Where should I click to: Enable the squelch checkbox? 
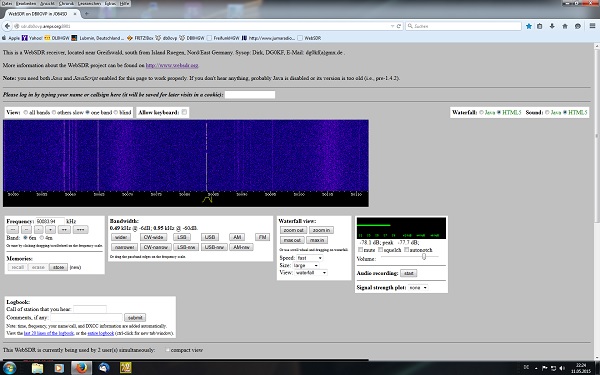380,249
